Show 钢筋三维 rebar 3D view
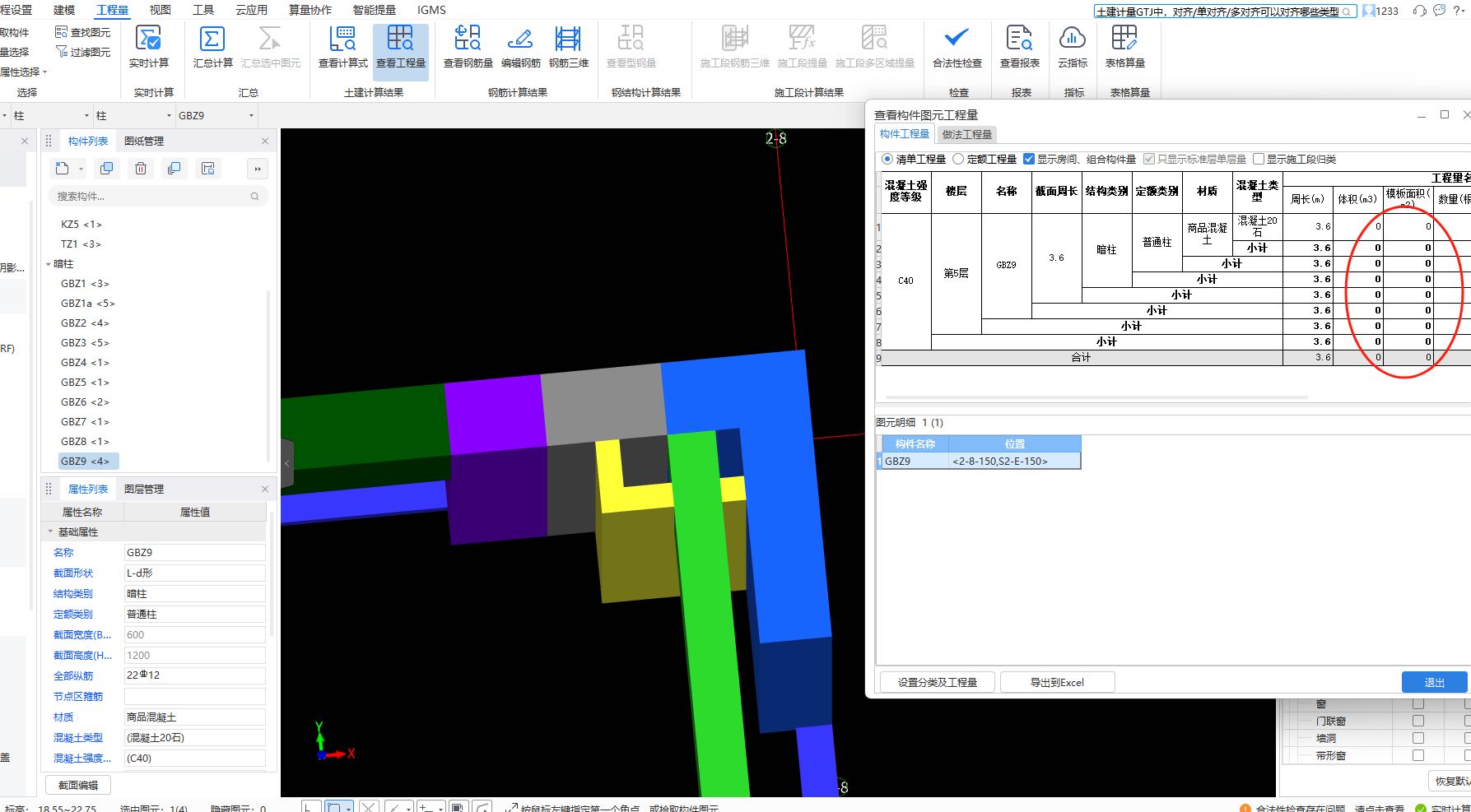The image size is (1471, 812). 568,47
